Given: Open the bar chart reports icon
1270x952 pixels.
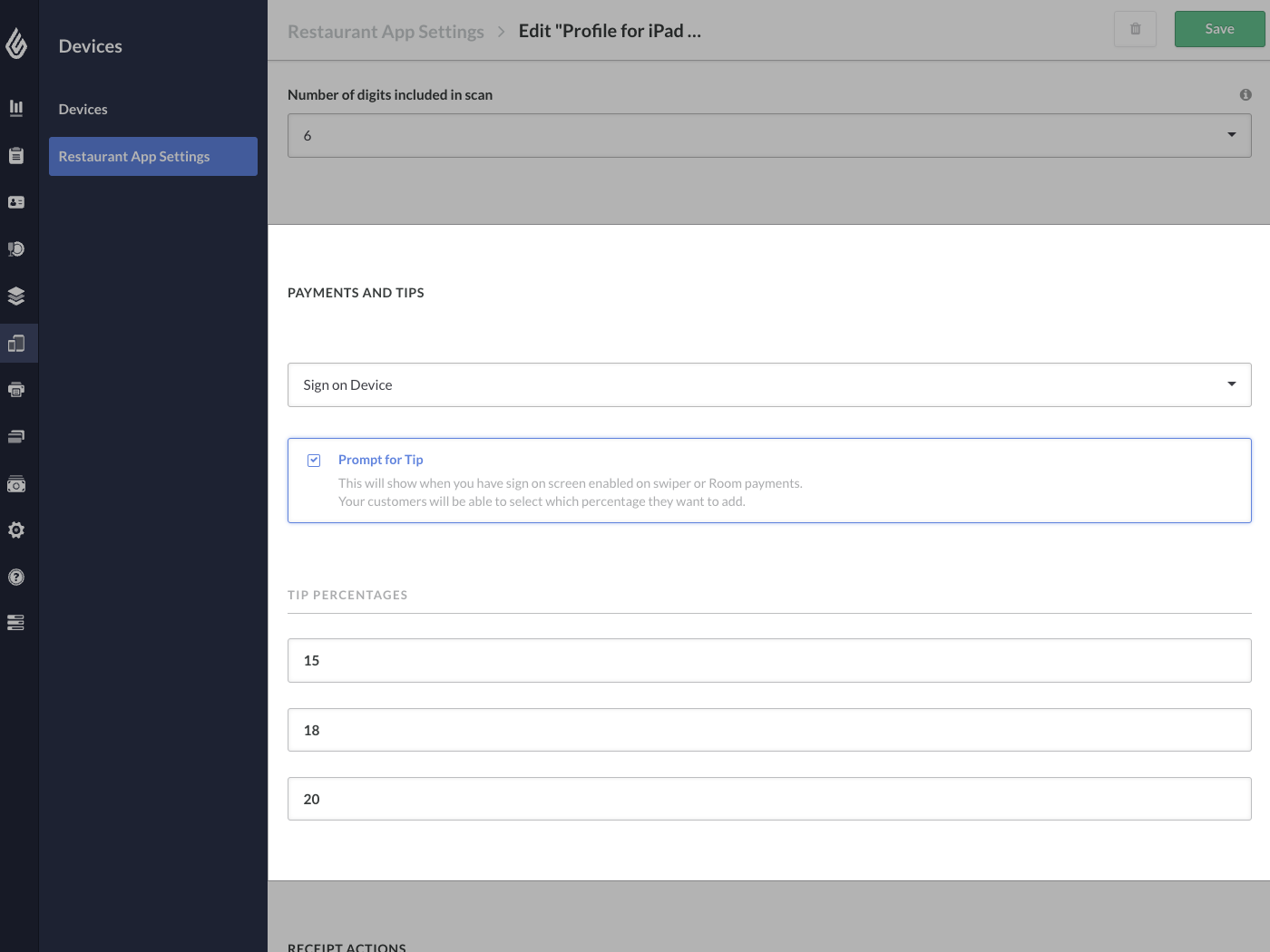Looking at the screenshot, I should click(x=16, y=108).
